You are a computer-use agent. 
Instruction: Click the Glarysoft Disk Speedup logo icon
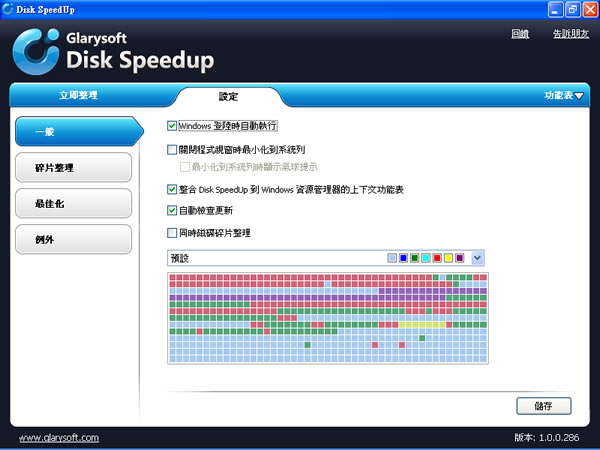tap(36, 51)
